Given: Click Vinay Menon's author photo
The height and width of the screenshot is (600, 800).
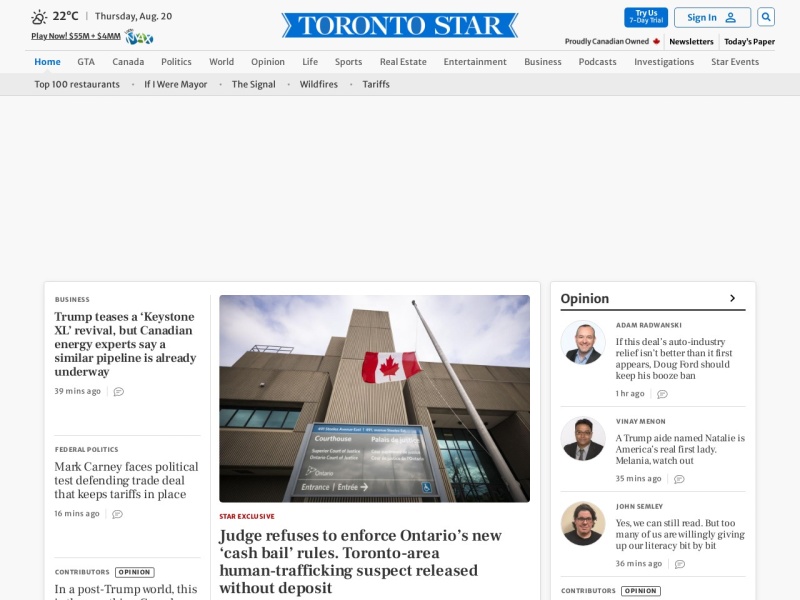Looking at the screenshot, I should click(583, 439).
